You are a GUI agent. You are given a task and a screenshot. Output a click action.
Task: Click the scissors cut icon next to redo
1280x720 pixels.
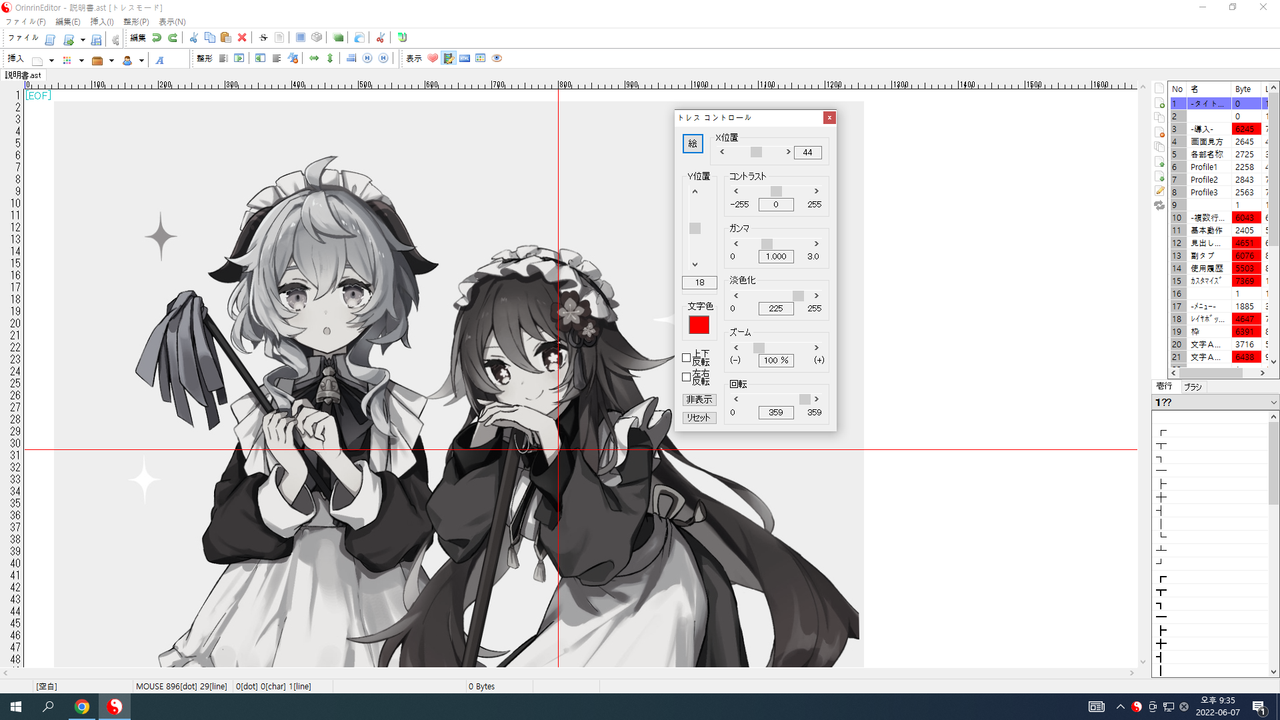pos(194,38)
